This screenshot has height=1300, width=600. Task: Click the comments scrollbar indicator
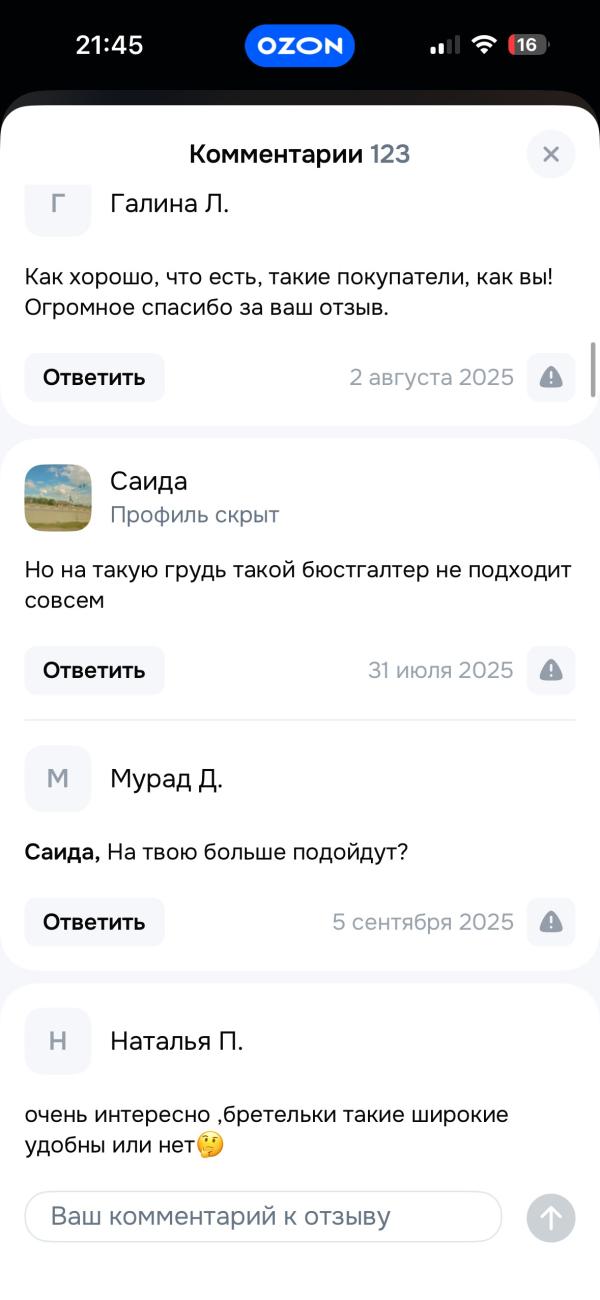(x=593, y=368)
